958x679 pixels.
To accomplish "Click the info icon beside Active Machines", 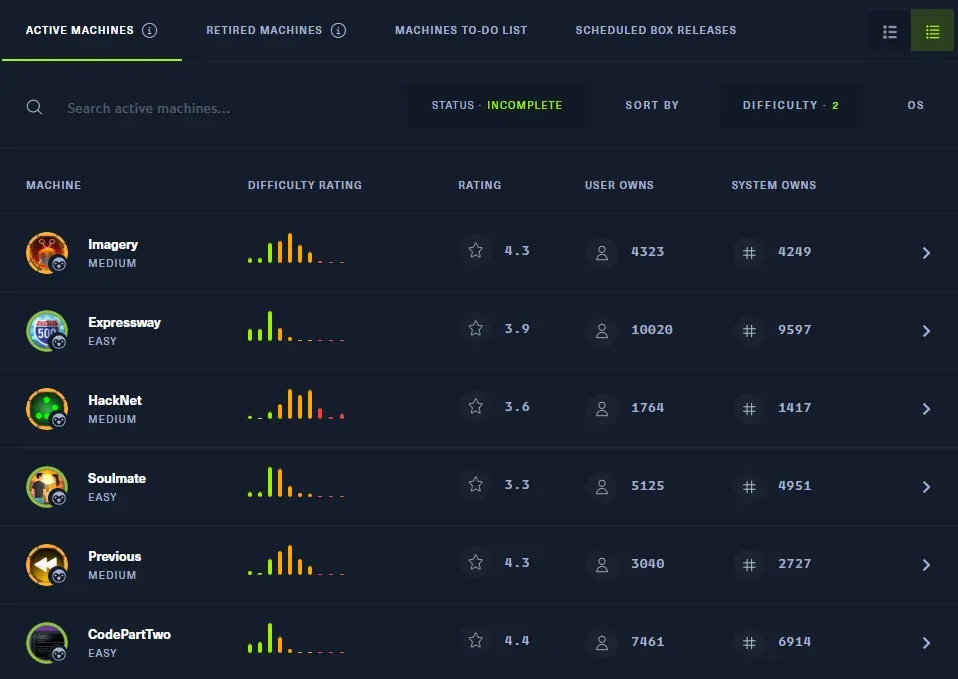I will point(150,30).
